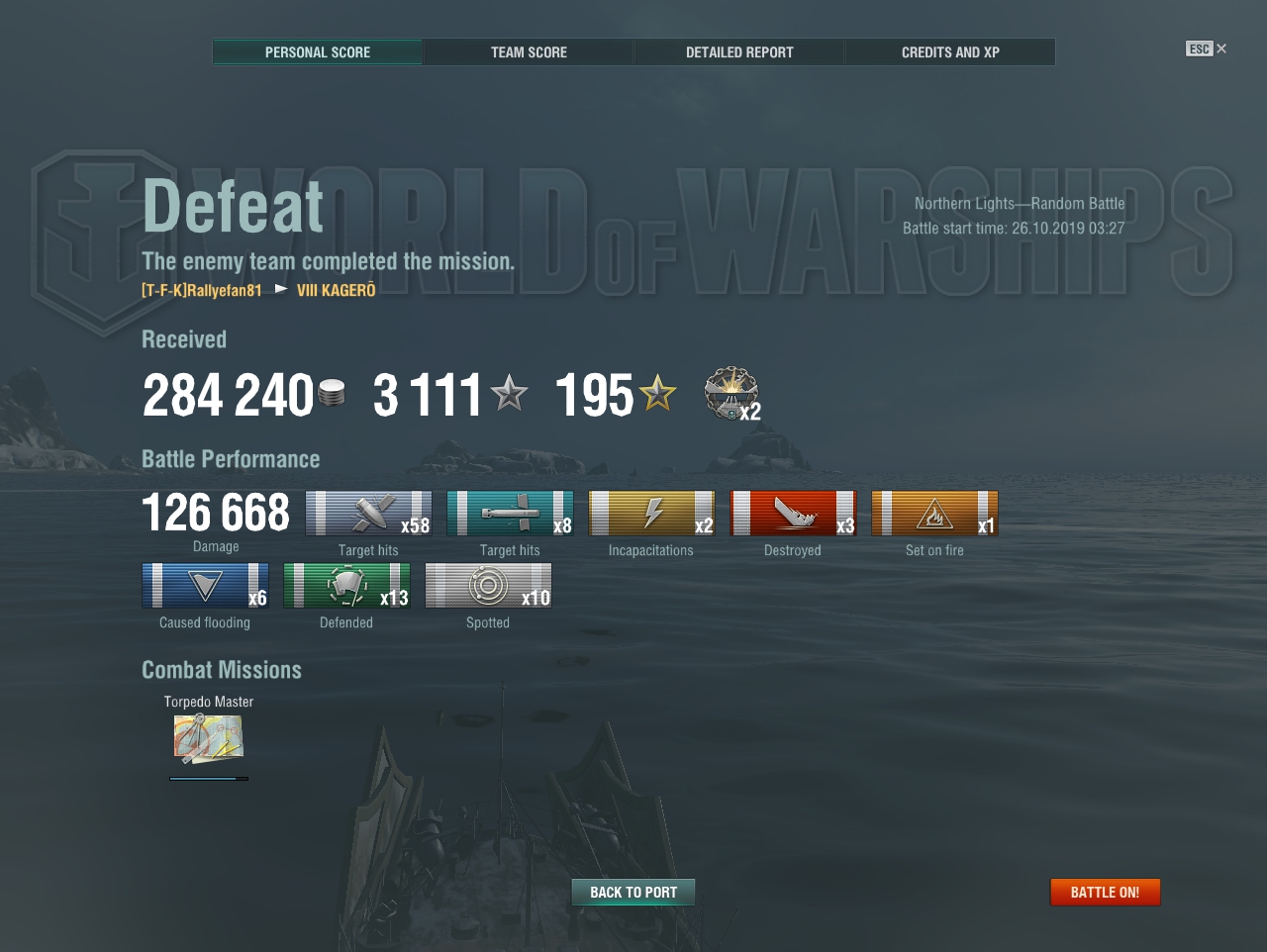1267x952 pixels.
Task: Click the main battery Target hits ribbon
Action: click(x=368, y=514)
